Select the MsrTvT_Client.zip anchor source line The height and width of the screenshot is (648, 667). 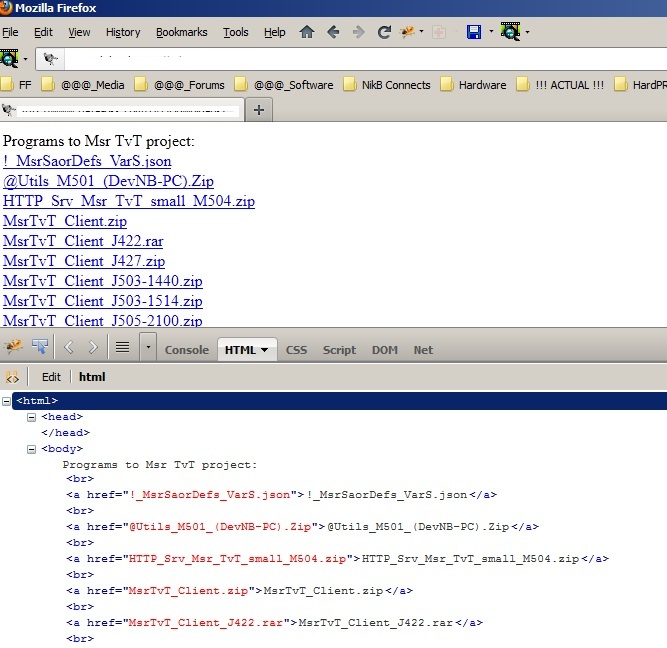pos(239,591)
